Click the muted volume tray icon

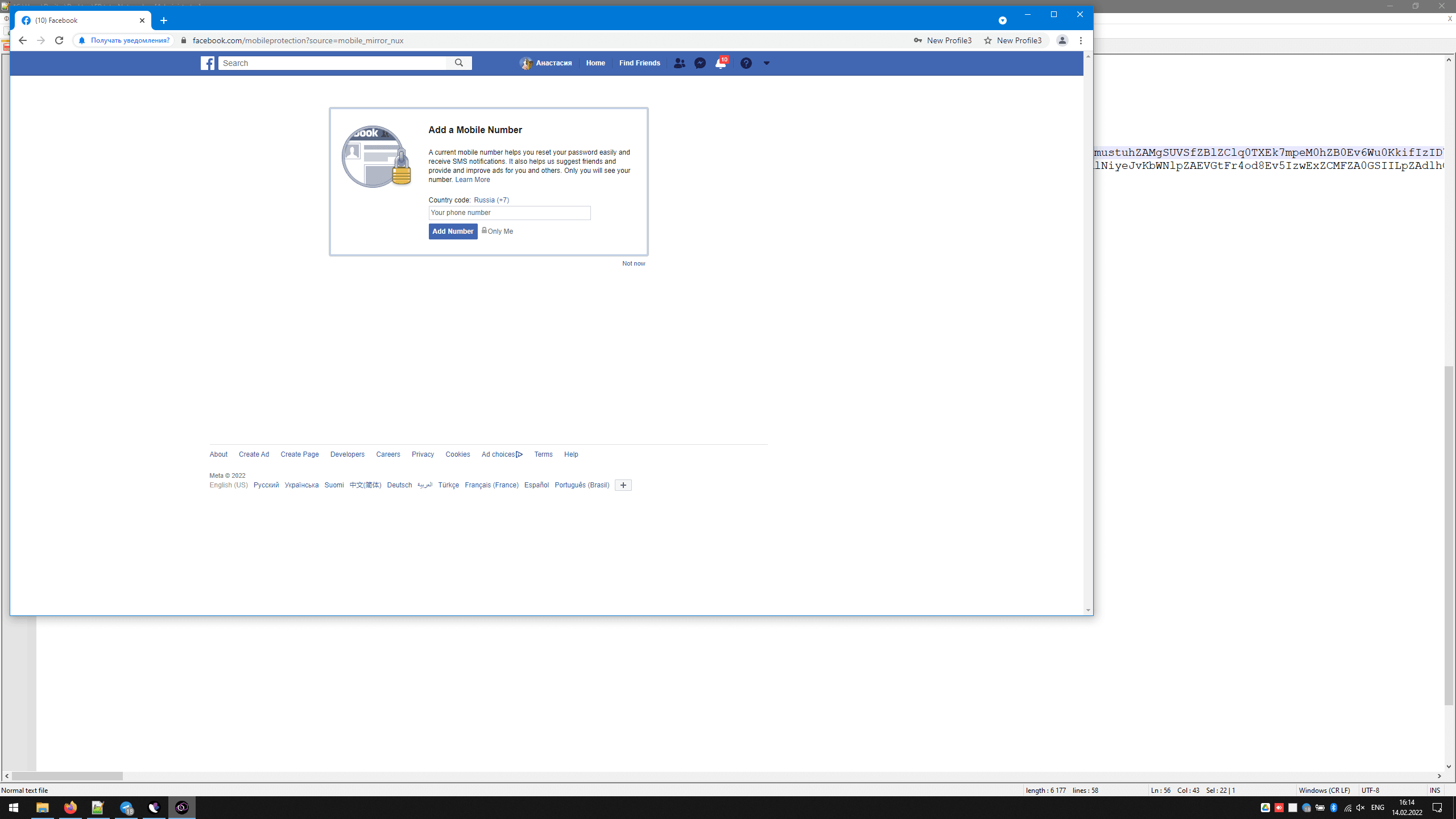tap(1360, 808)
